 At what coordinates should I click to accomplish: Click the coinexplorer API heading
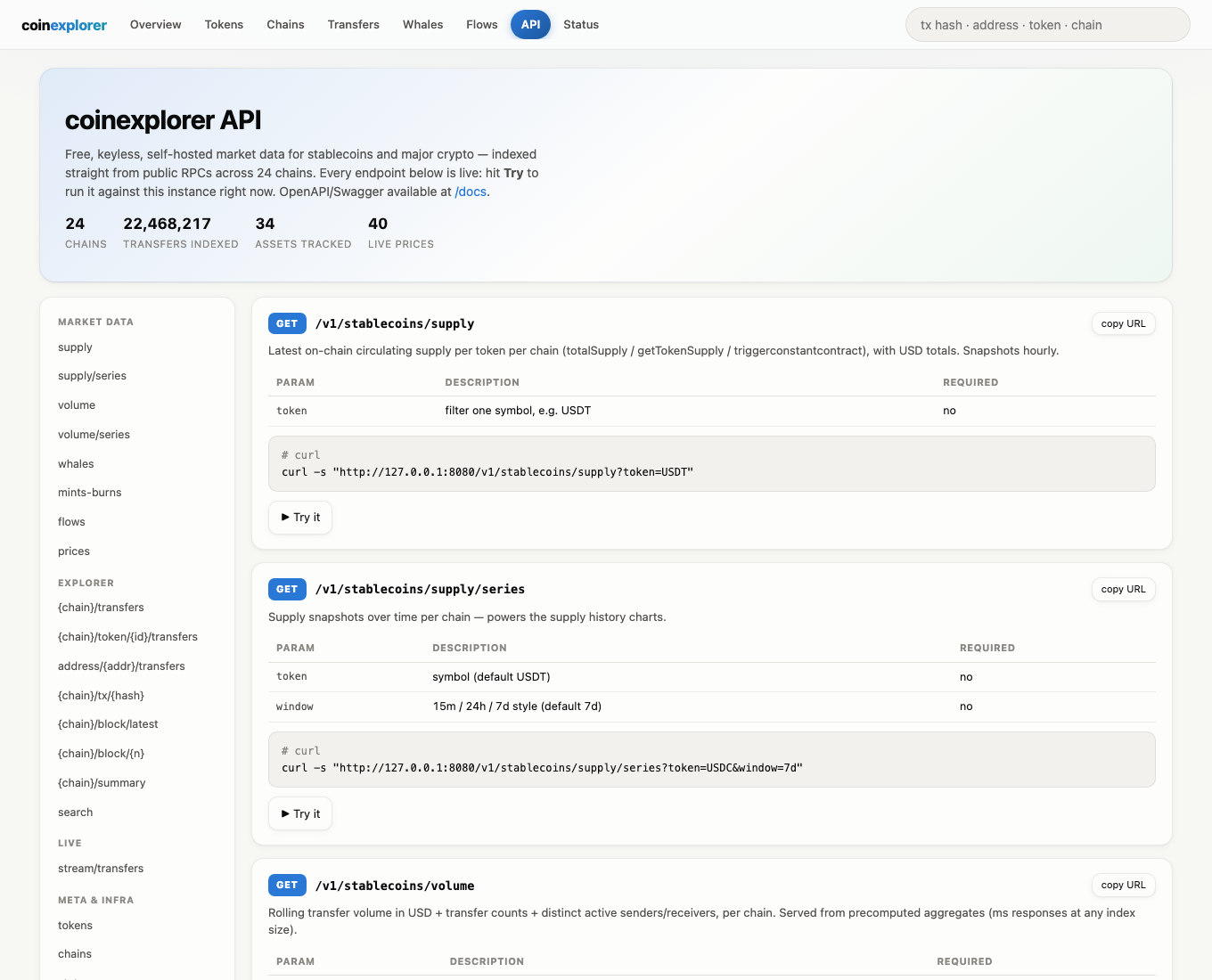tap(163, 120)
